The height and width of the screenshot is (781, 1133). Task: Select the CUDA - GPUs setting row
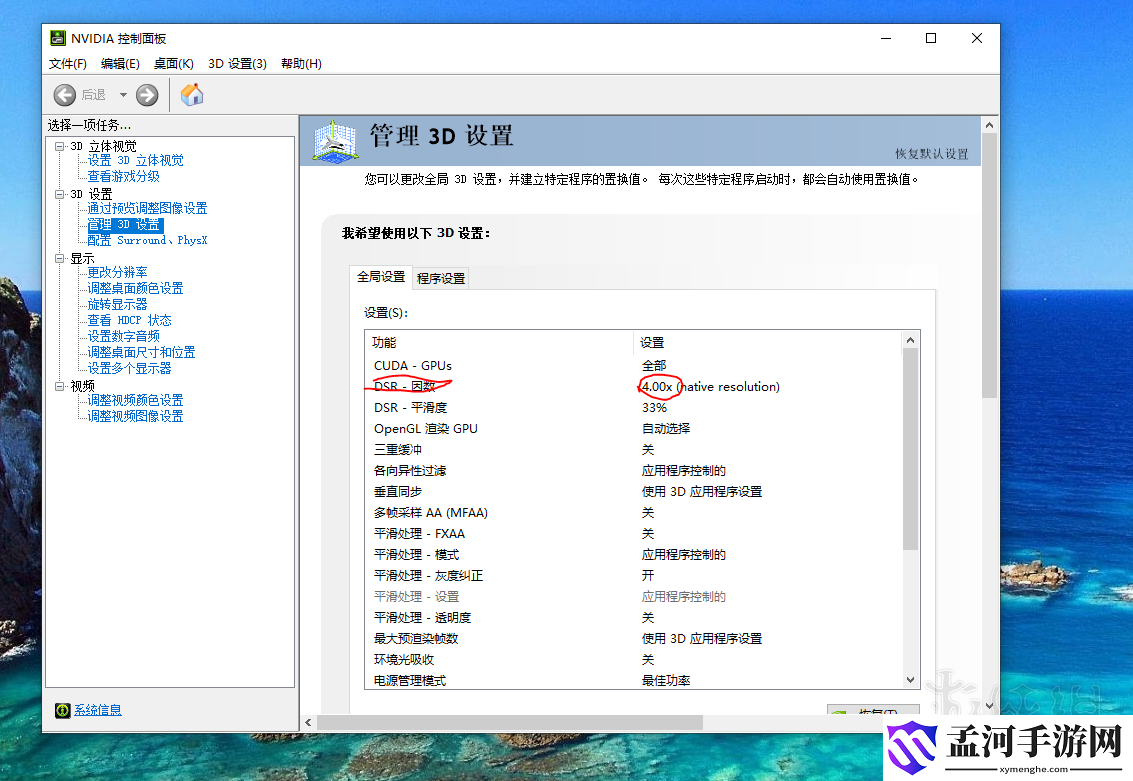pyautogui.click(x=634, y=366)
